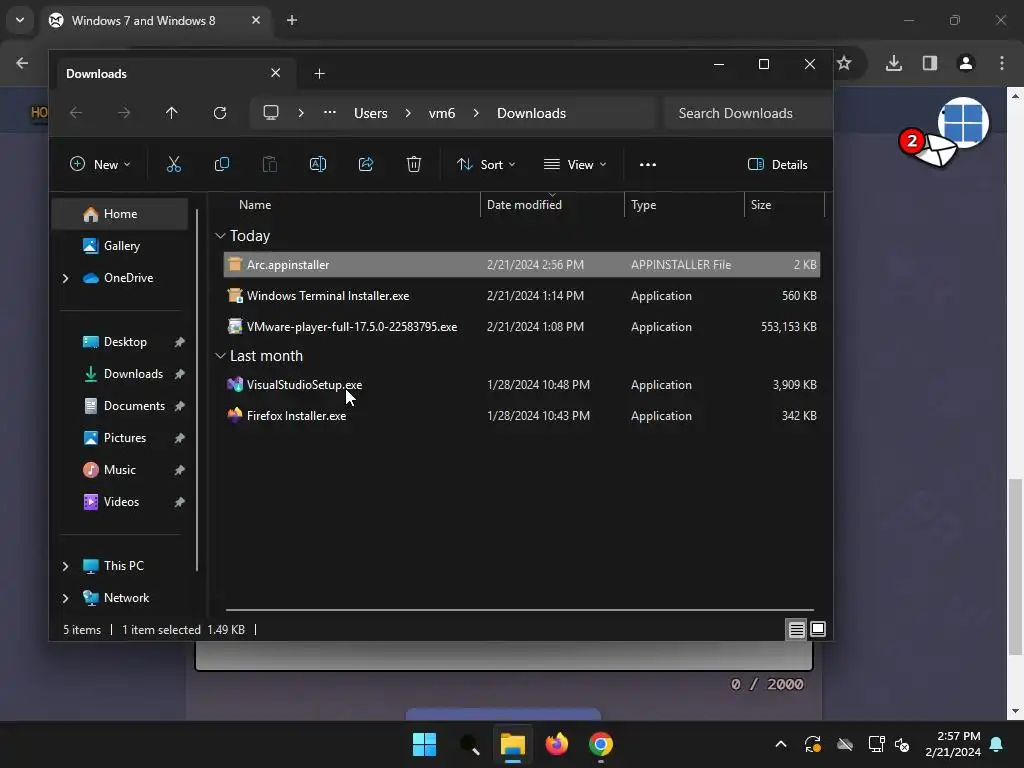Collapse the Today group
This screenshot has width=1024, height=768.
pos(221,236)
